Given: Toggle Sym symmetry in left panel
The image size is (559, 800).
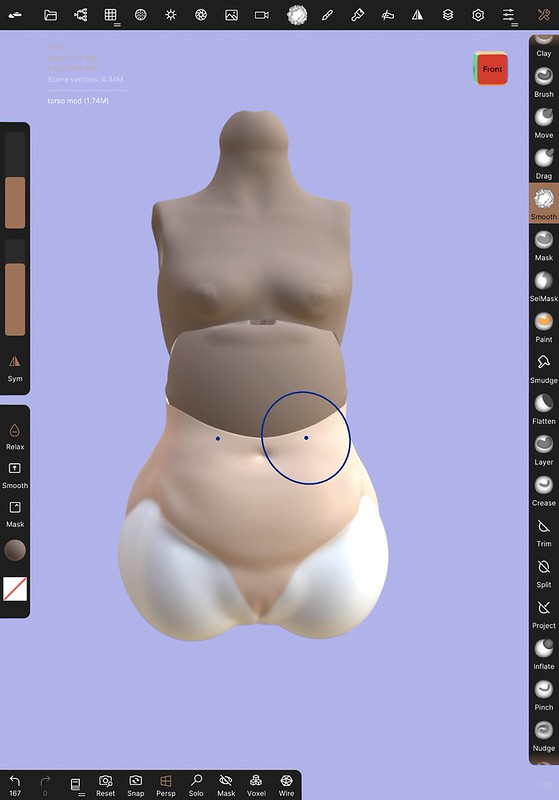Looking at the screenshot, I should click(15, 368).
